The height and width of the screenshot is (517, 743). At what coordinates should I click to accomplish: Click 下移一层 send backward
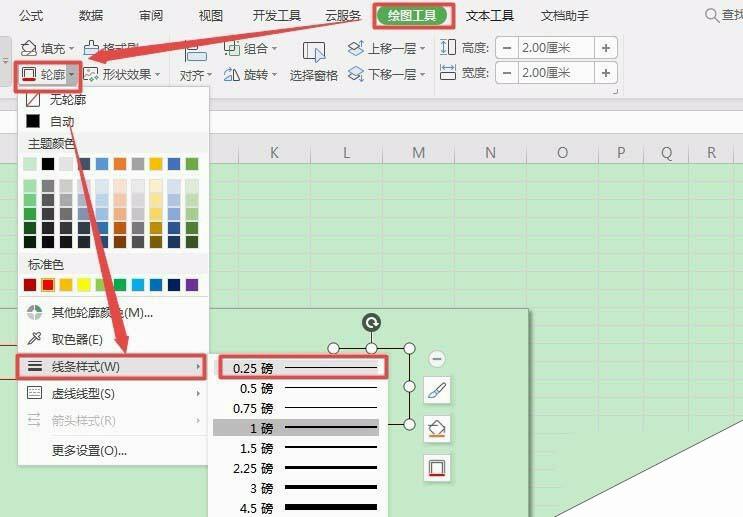(387, 74)
